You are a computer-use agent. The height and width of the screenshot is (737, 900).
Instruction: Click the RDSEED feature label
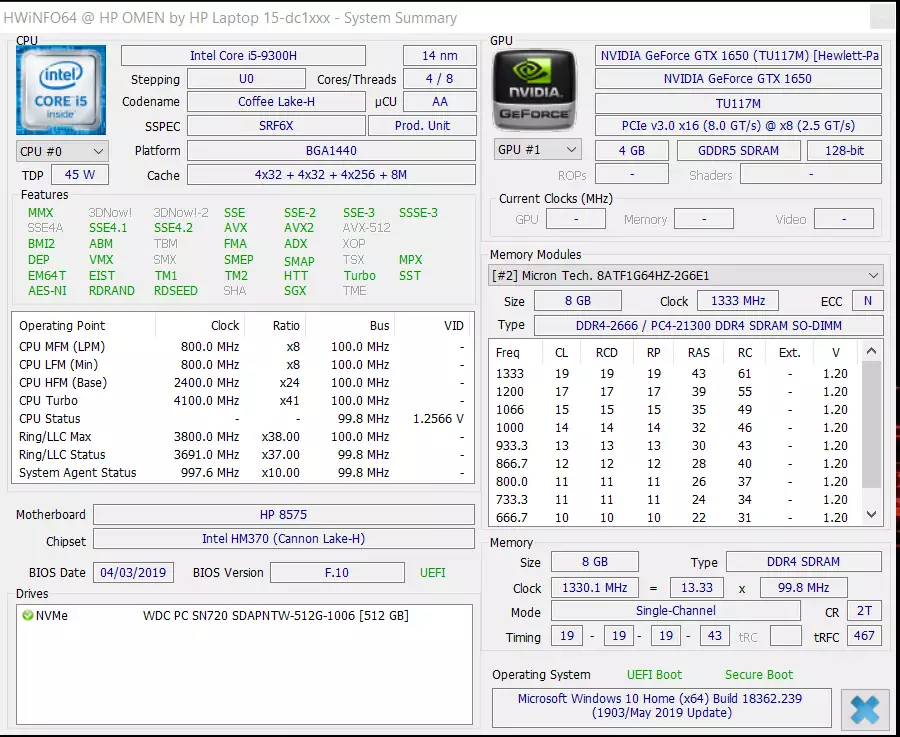[x=176, y=291]
